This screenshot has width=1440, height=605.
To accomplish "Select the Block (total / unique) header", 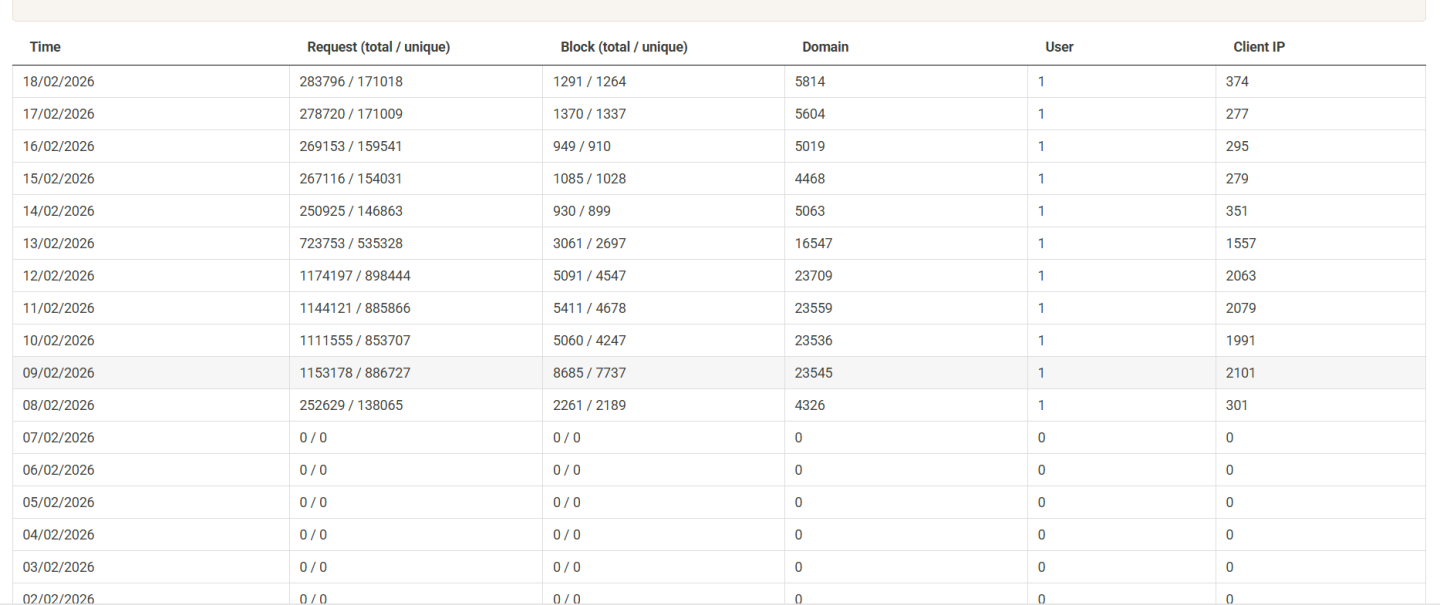I will (x=623, y=47).
